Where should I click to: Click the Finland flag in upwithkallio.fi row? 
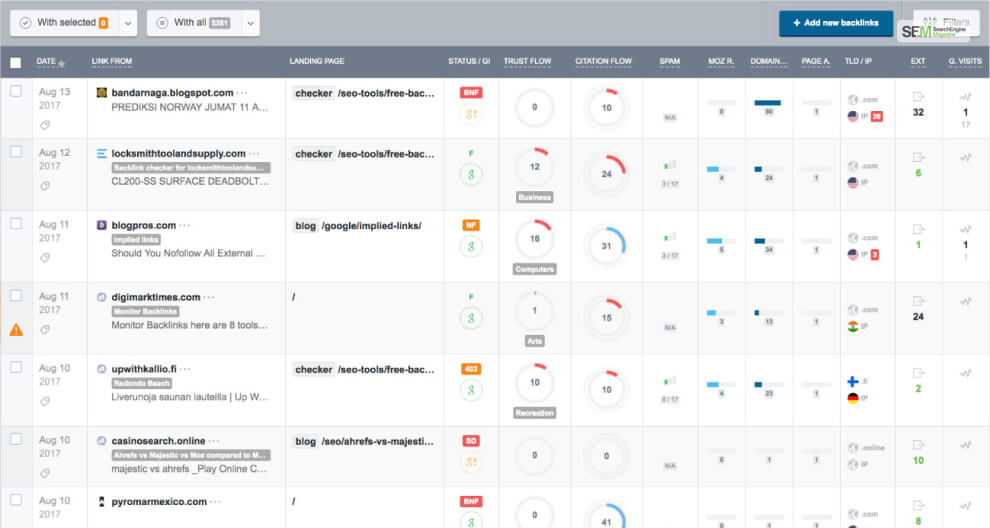coord(852,381)
